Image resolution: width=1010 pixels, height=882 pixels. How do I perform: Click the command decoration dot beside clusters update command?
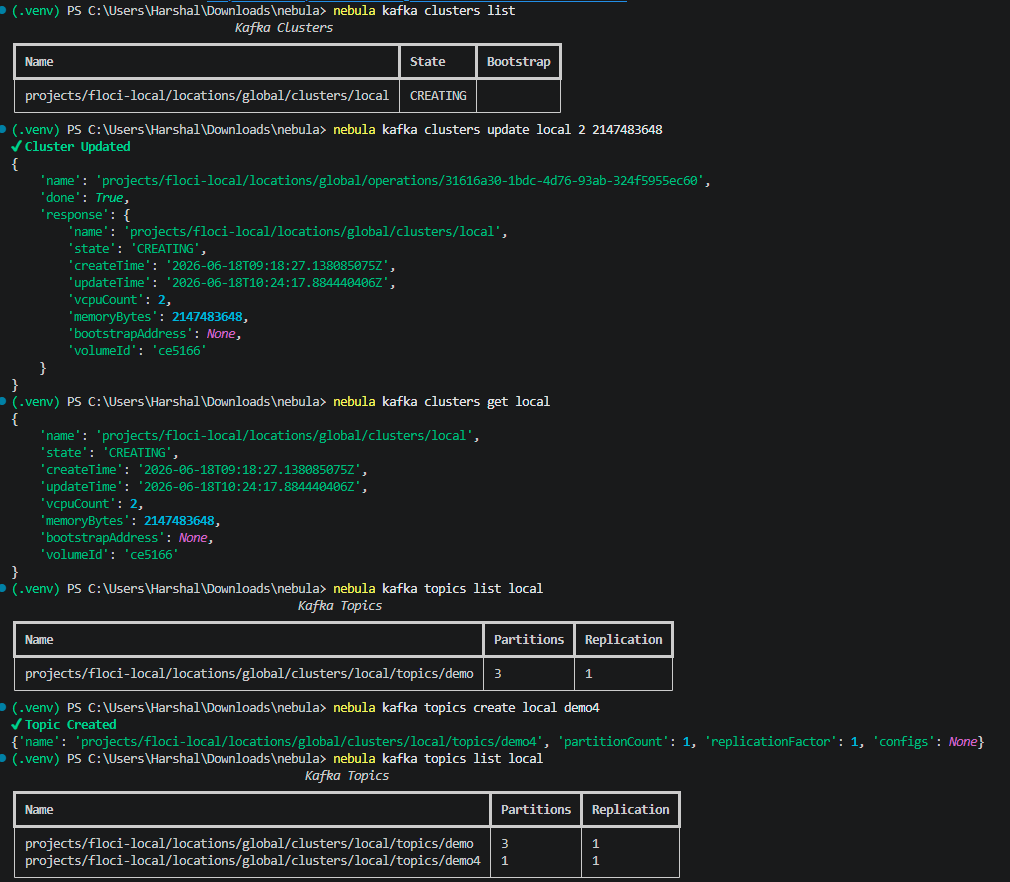click(x=3, y=129)
